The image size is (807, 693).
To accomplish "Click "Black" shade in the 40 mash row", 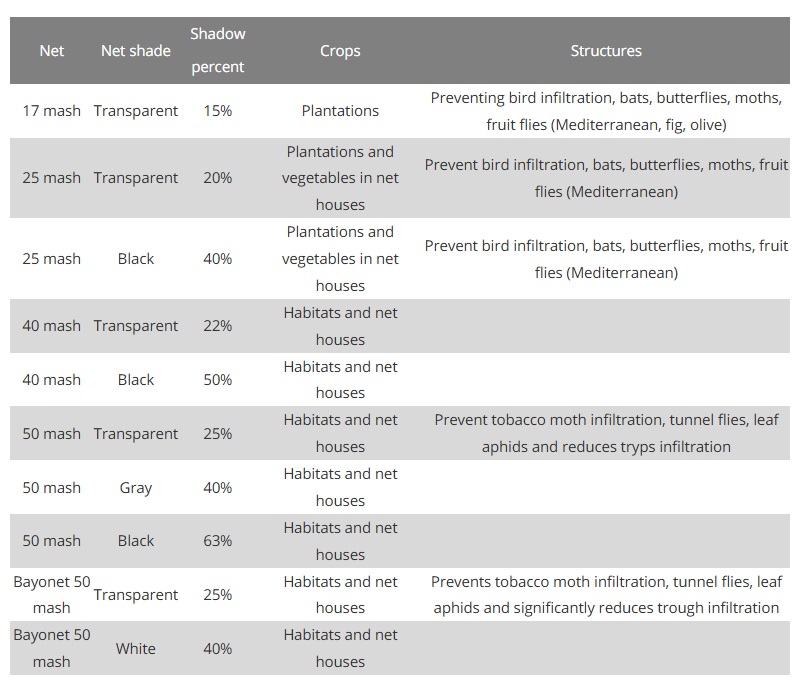I will pos(136,380).
